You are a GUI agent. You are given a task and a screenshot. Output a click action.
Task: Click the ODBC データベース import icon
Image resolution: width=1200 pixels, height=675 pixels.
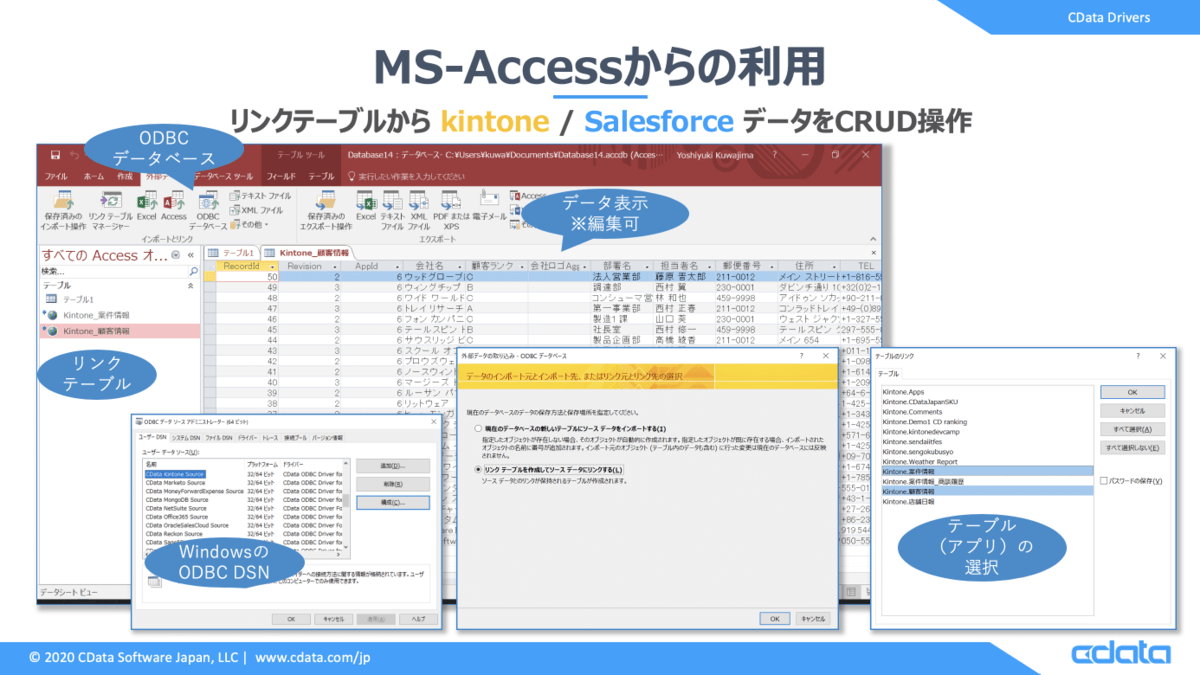[x=208, y=200]
